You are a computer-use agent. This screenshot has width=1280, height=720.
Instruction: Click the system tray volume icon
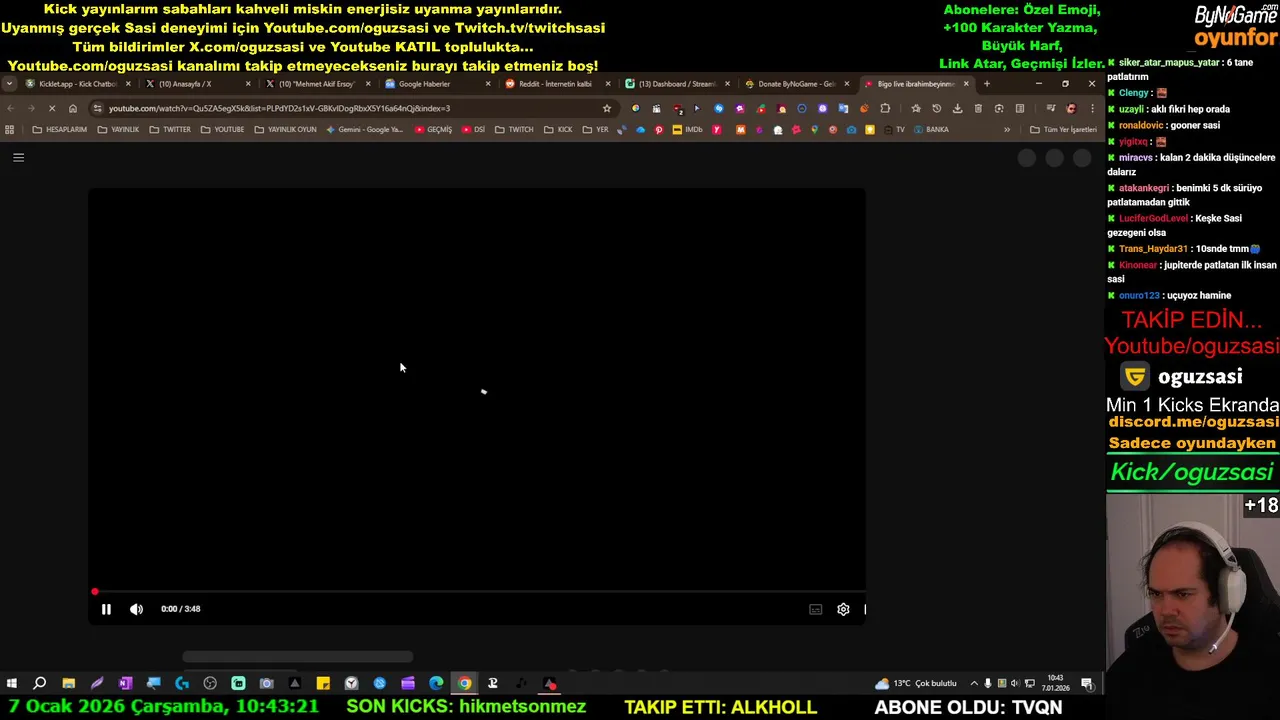(x=1015, y=684)
